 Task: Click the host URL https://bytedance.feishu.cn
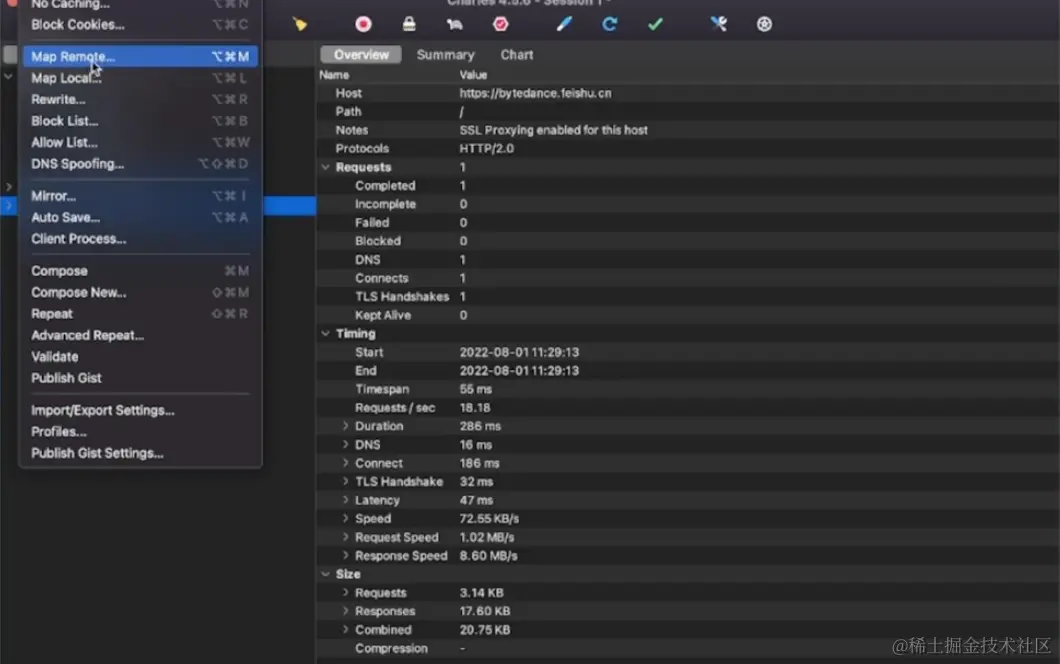(x=535, y=93)
